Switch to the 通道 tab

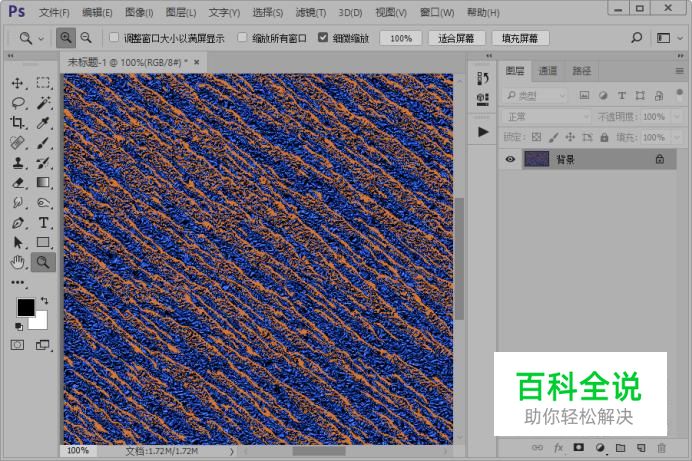[548, 71]
